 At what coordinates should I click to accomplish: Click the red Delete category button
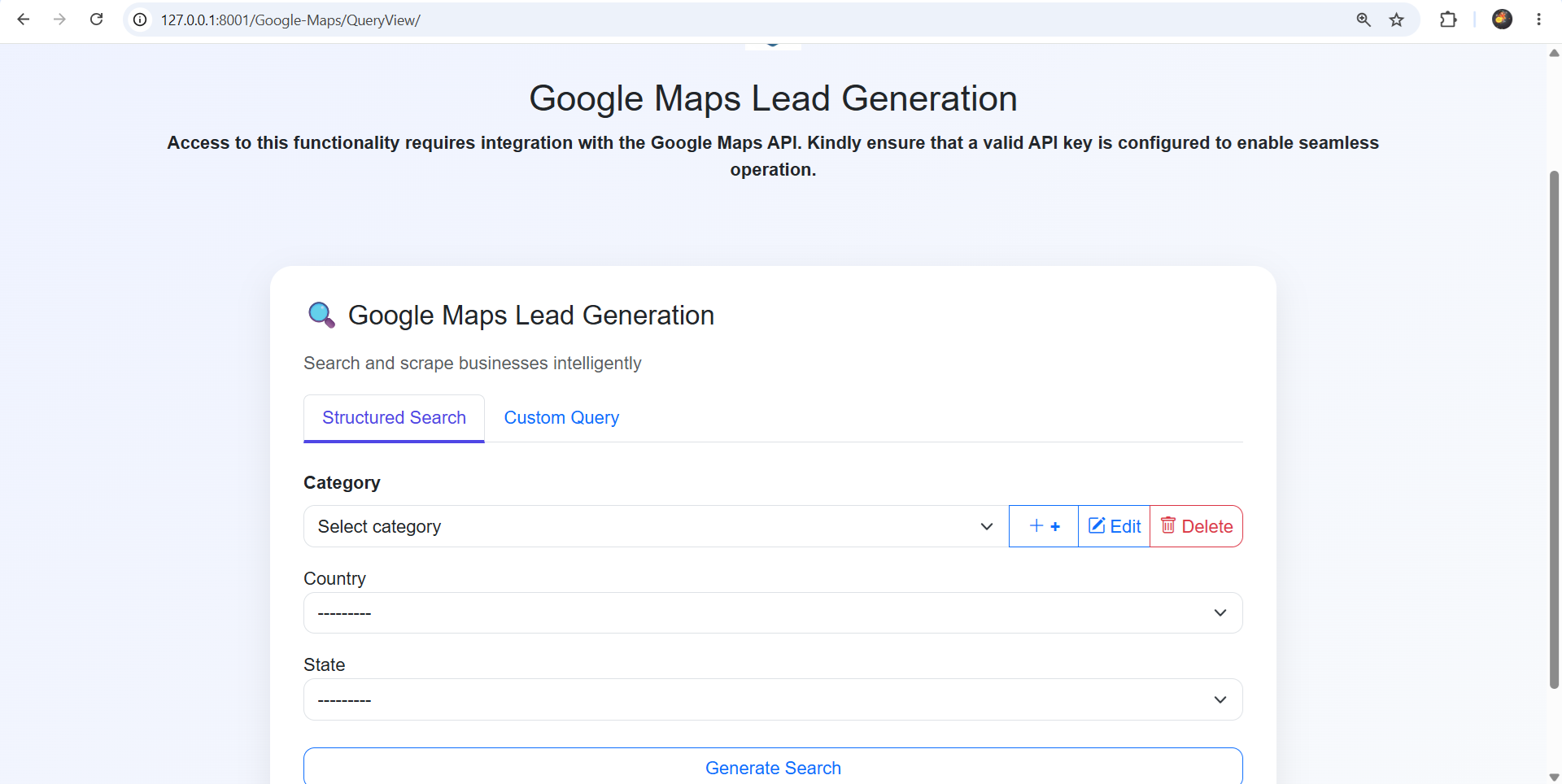click(x=1197, y=526)
